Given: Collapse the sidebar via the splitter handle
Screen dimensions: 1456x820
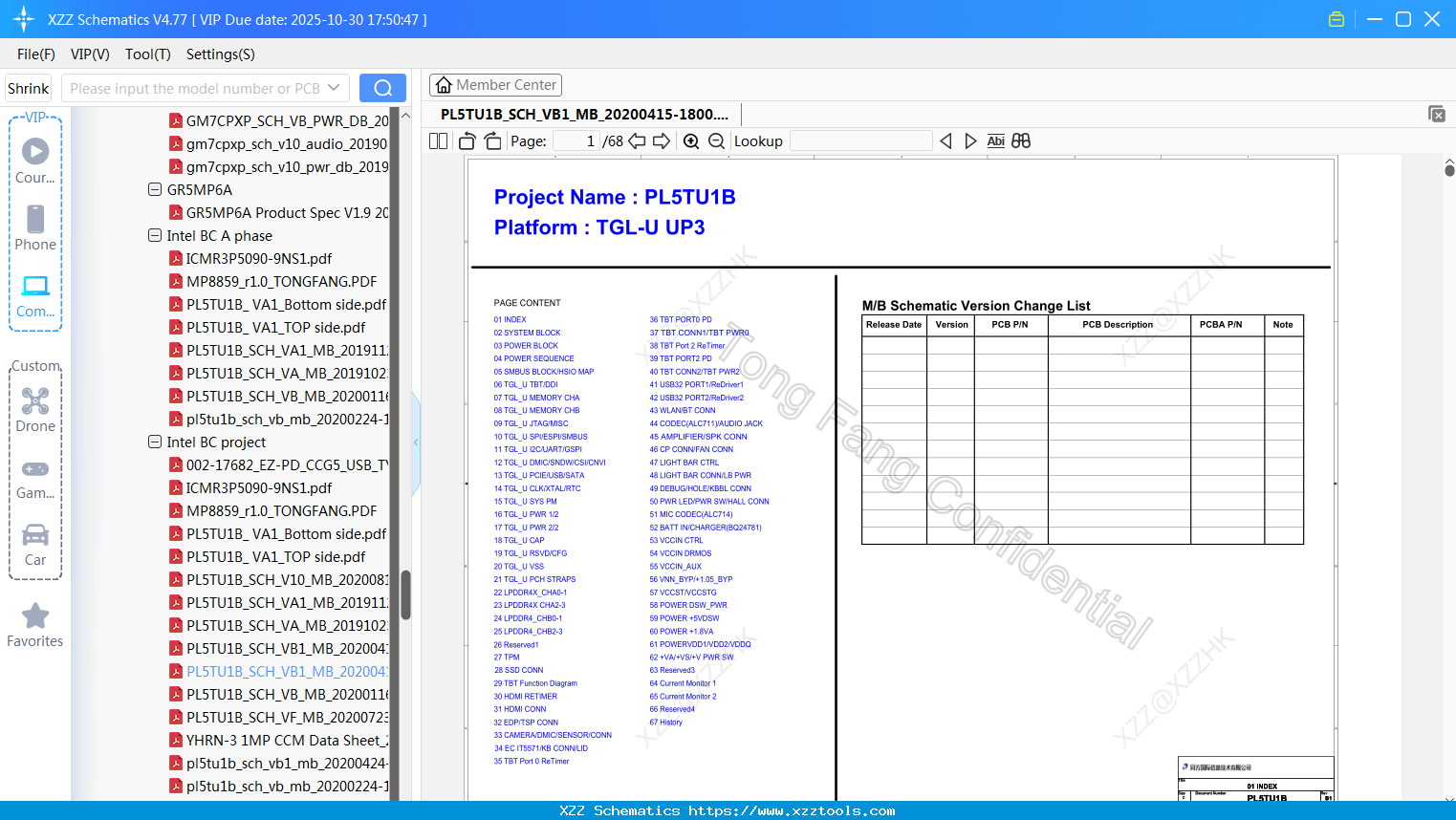Looking at the screenshot, I should pos(416,442).
